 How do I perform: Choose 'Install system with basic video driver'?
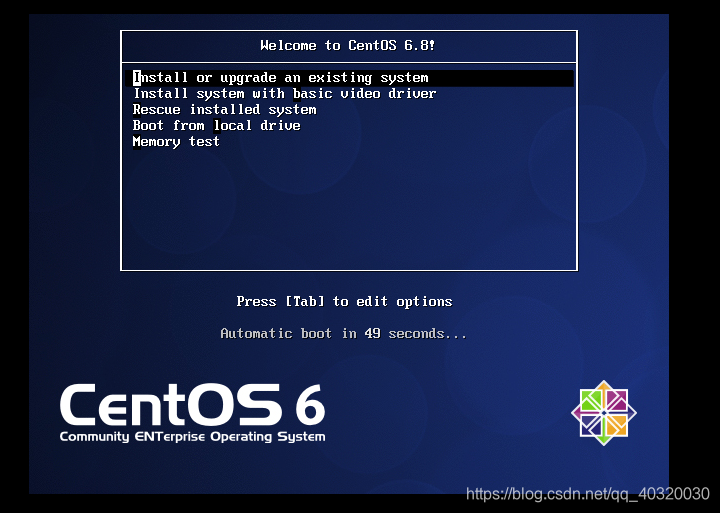click(284, 94)
